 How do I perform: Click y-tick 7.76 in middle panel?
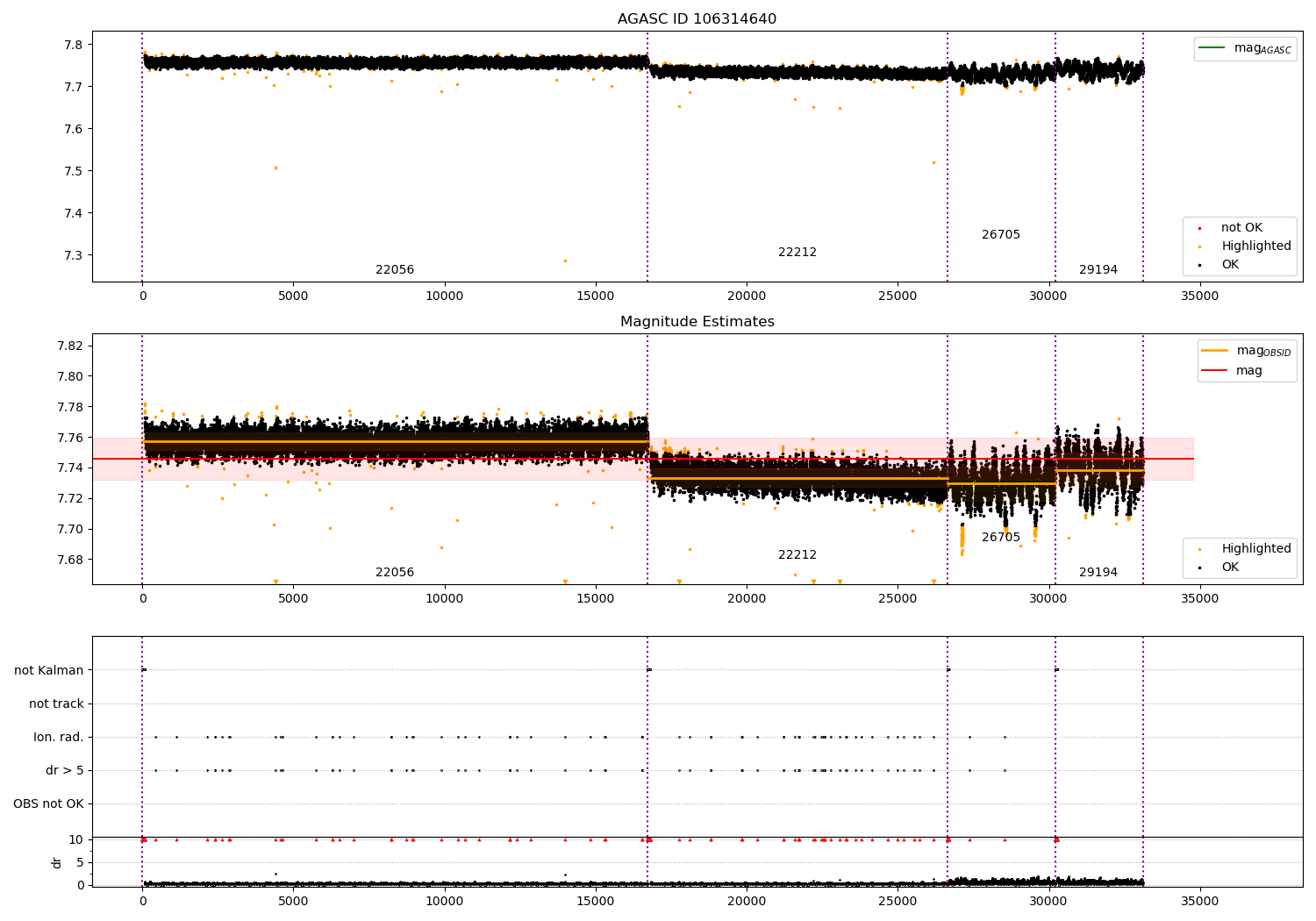point(72,438)
